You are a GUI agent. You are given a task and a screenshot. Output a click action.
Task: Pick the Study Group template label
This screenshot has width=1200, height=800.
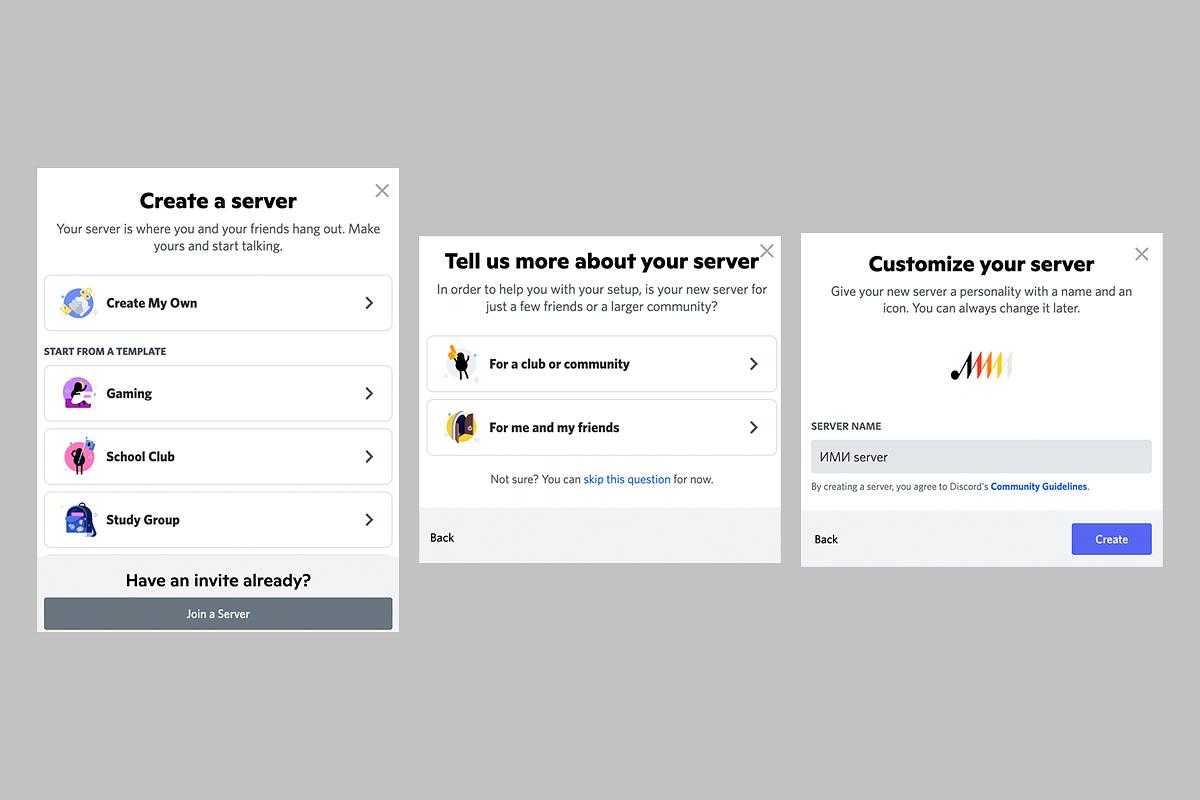[143, 519]
